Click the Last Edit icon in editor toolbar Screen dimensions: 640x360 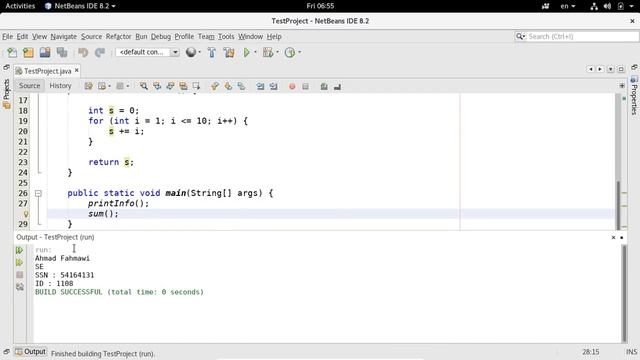89,86
